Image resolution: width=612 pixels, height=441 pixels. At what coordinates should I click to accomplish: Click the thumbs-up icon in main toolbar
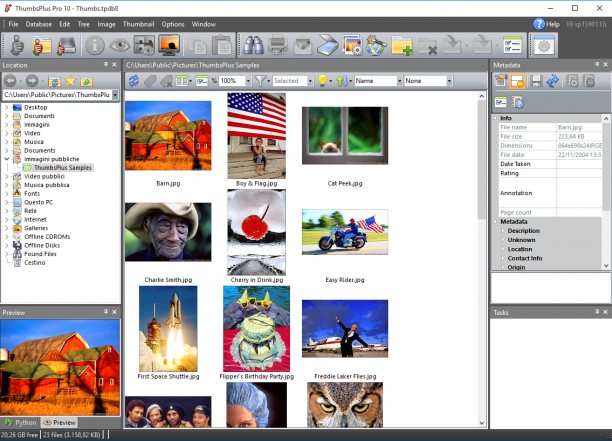coord(17,45)
